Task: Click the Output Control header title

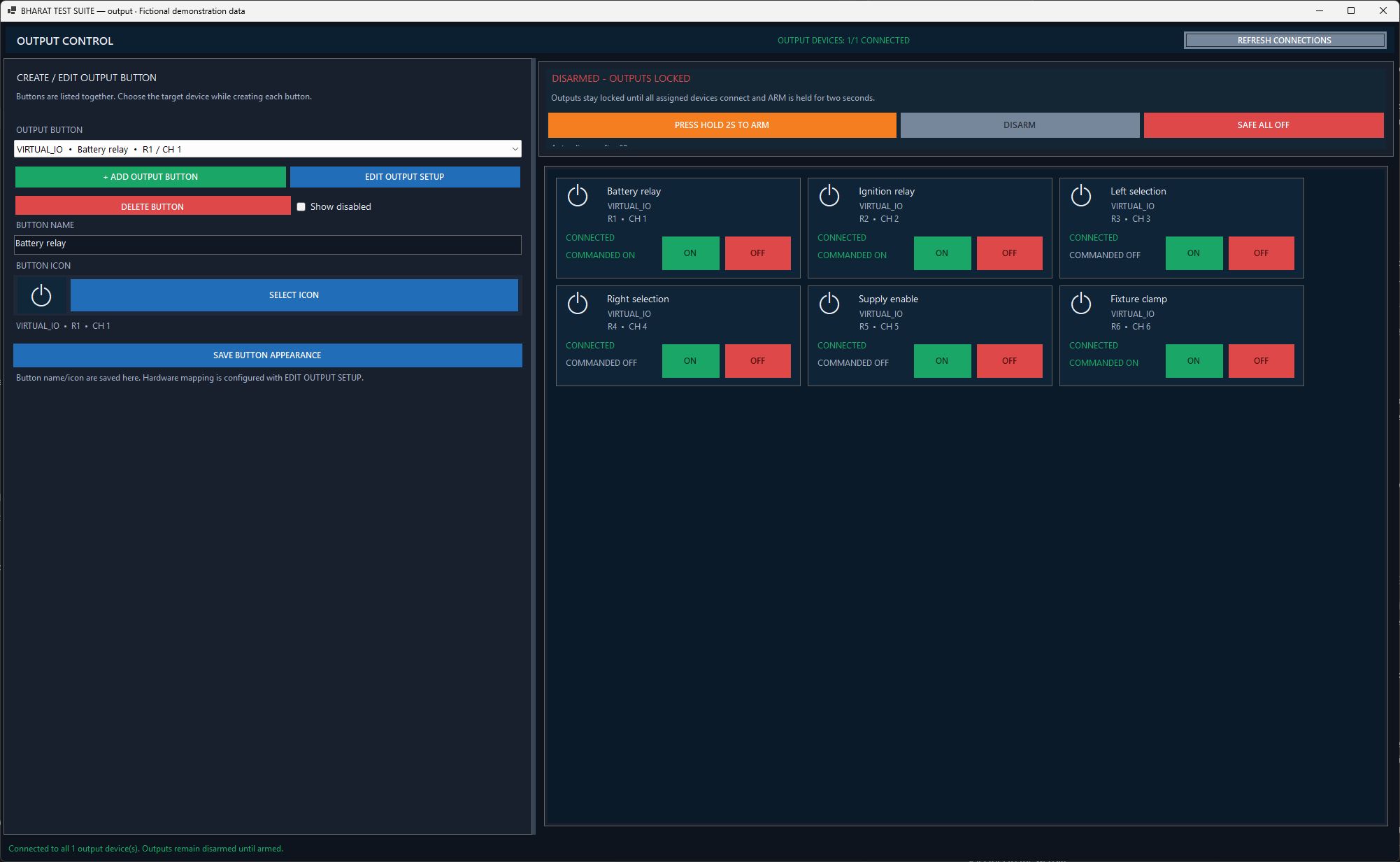Action: coord(65,41)
